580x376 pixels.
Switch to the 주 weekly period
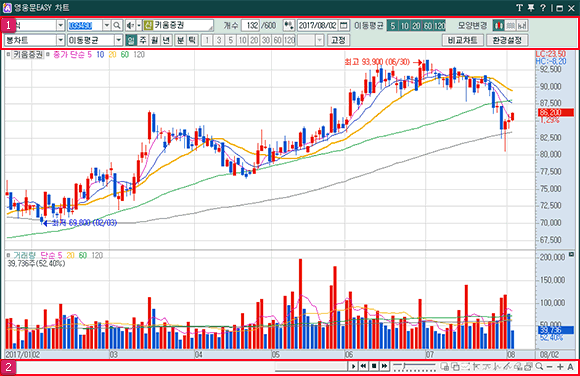143,40
